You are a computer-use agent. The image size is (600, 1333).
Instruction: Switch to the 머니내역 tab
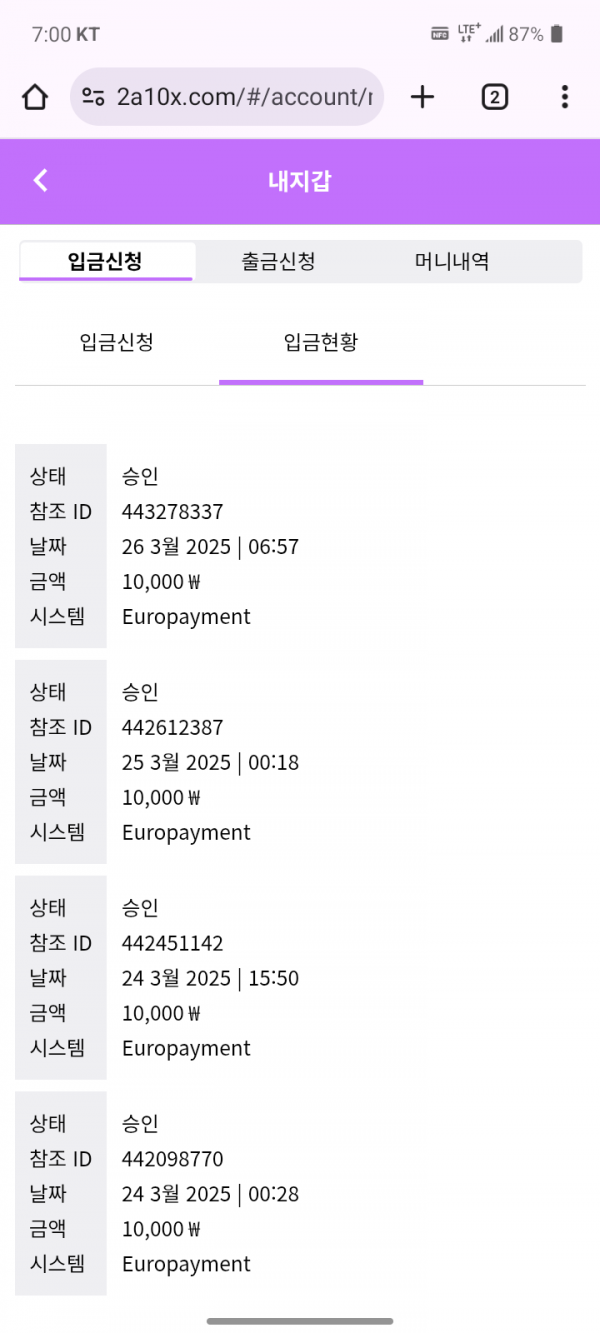[452, 262]
